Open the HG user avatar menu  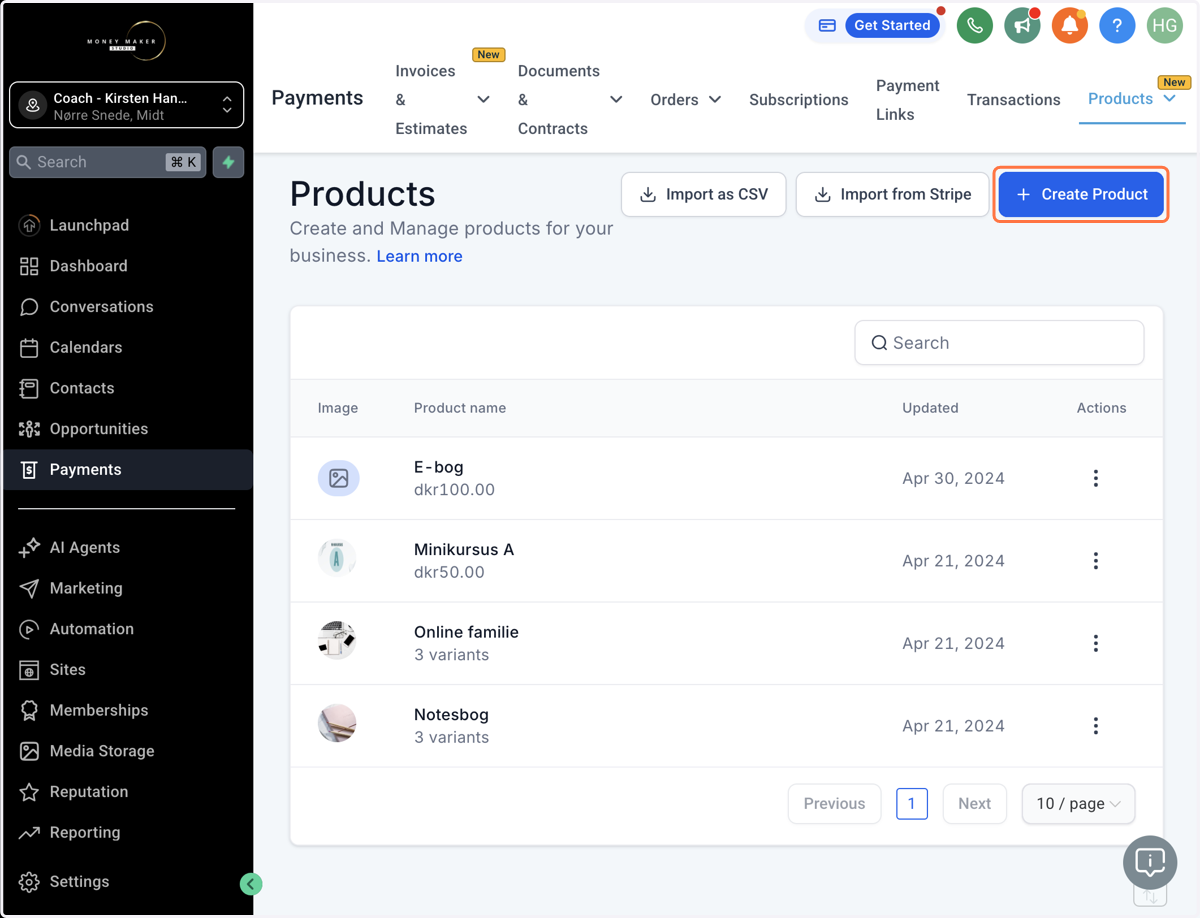(x=1165, y=25)
